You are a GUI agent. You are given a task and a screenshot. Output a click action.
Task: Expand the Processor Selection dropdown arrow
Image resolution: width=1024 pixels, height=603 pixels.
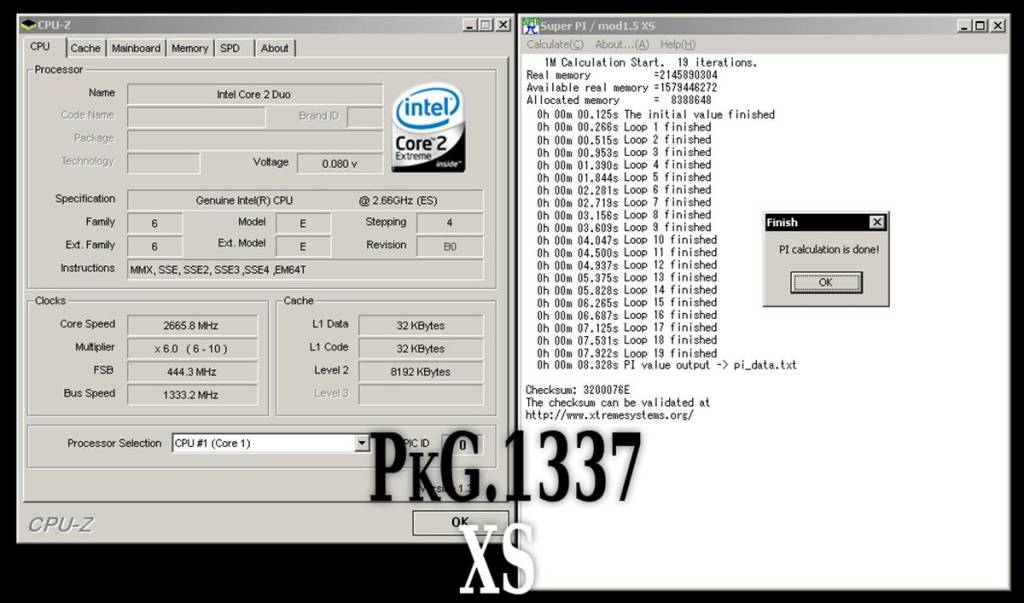(361, 444)
